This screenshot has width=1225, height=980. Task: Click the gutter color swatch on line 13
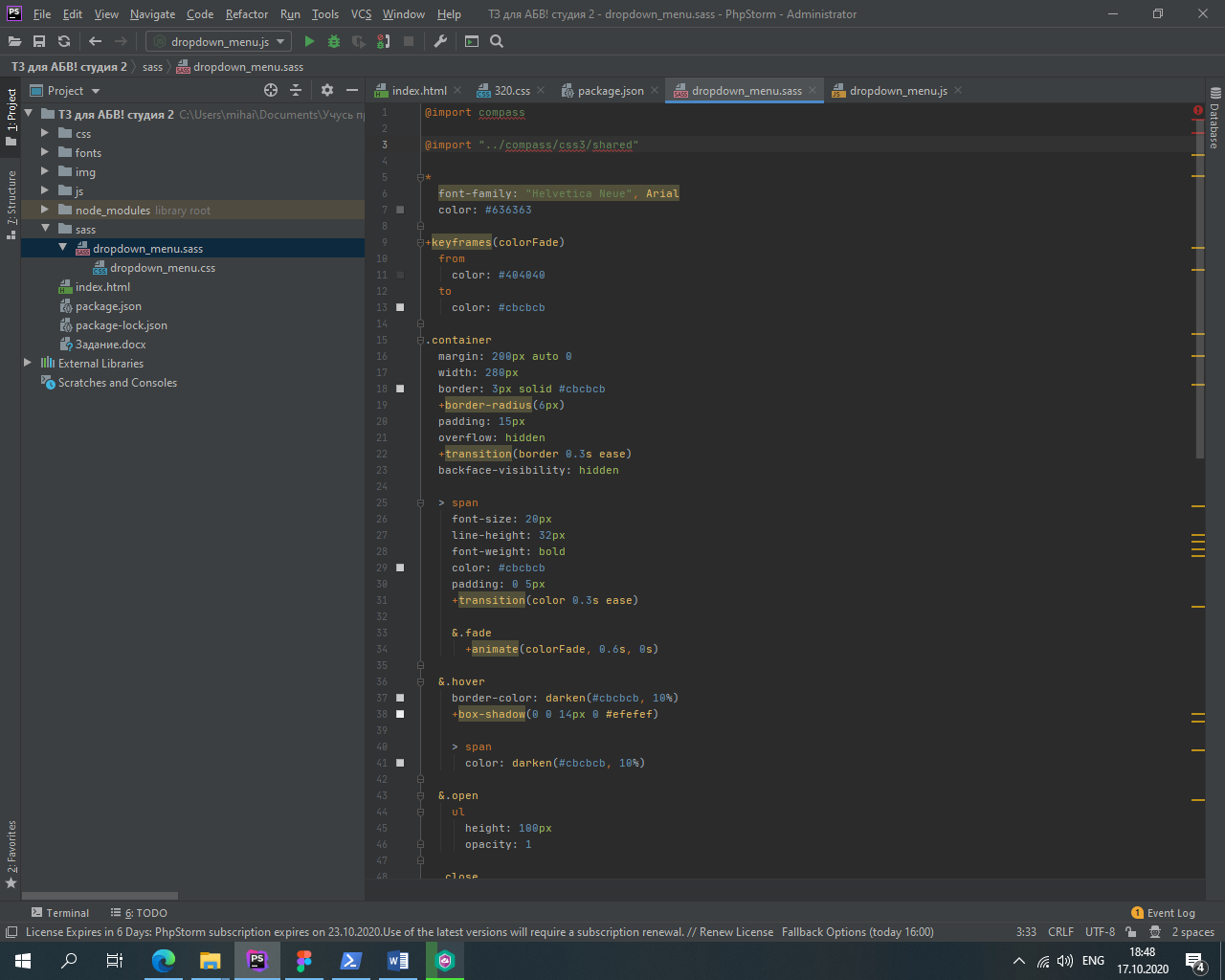pos(400,307)
